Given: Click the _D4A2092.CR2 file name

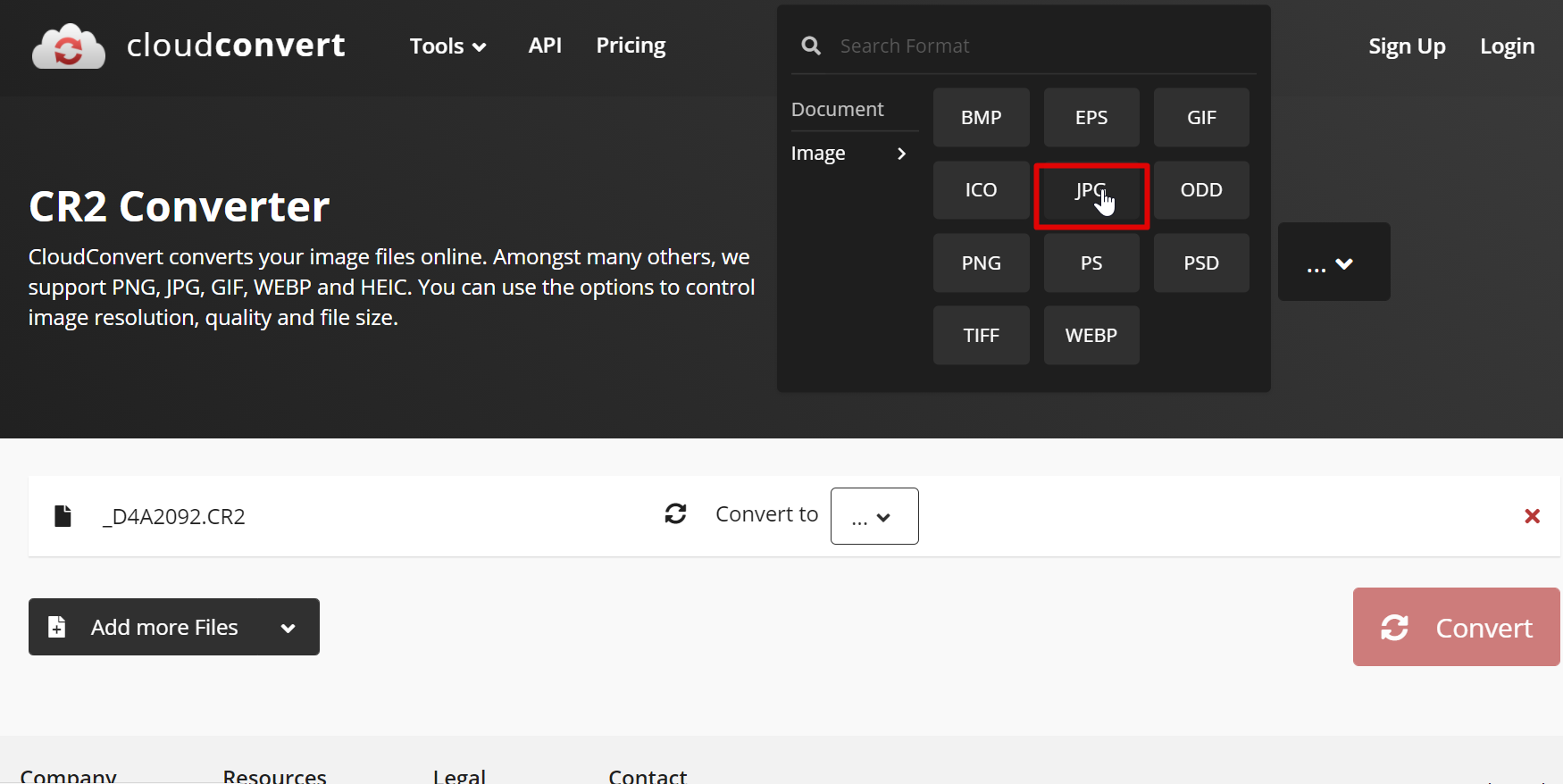Looking at the screenshot, I should click(x=174, y=516).
